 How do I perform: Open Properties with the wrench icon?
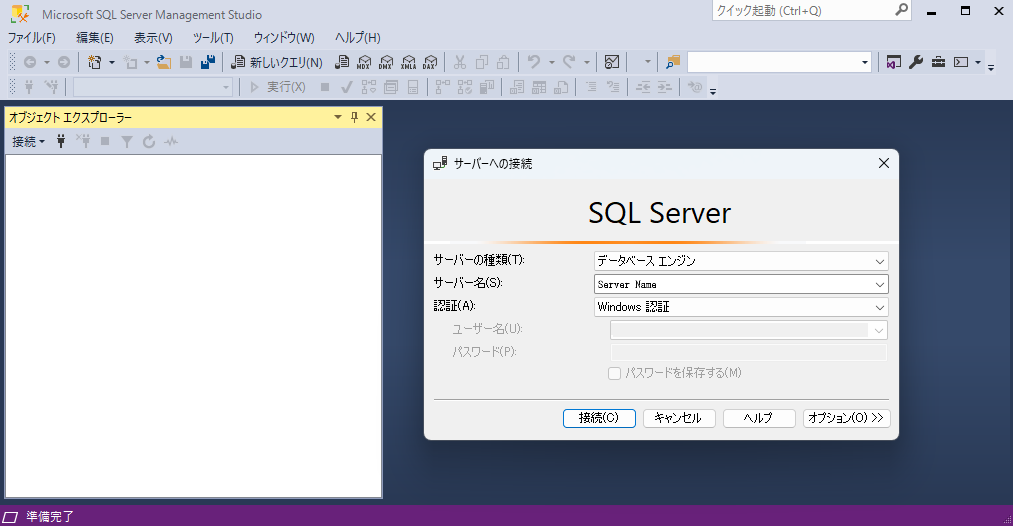click(x=916, y=62)
